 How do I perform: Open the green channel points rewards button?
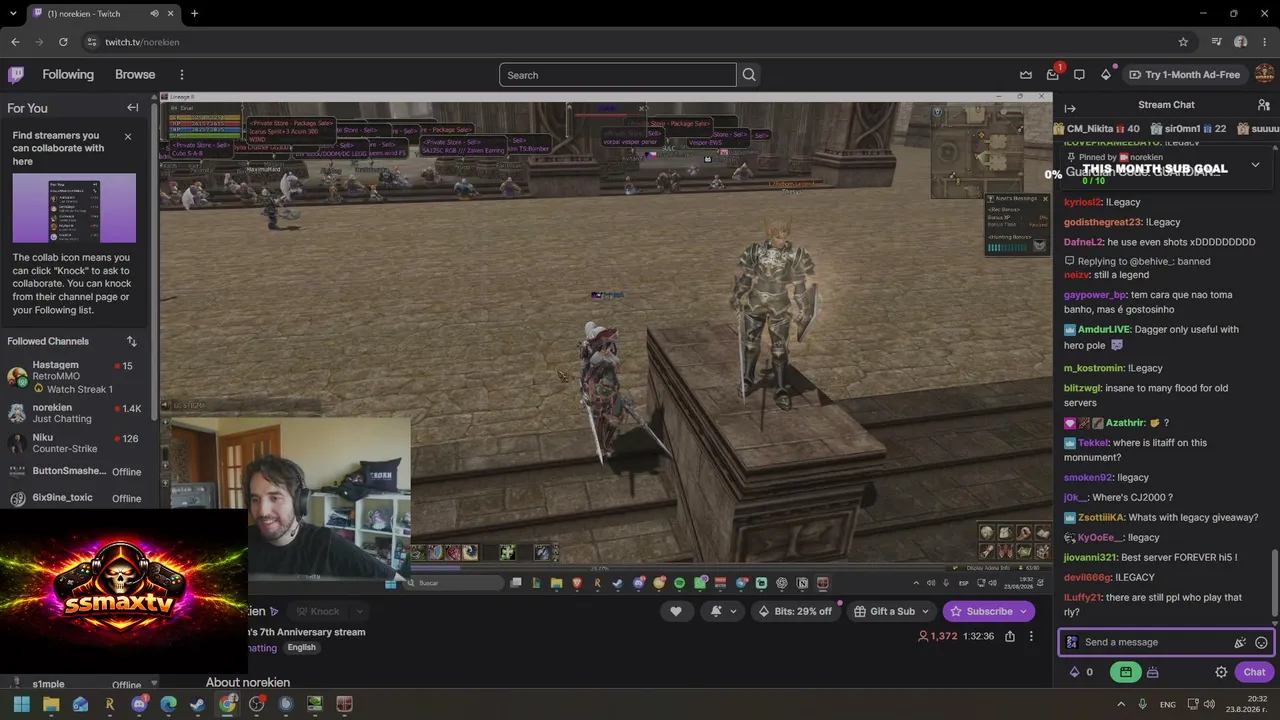pos(1126,672)
